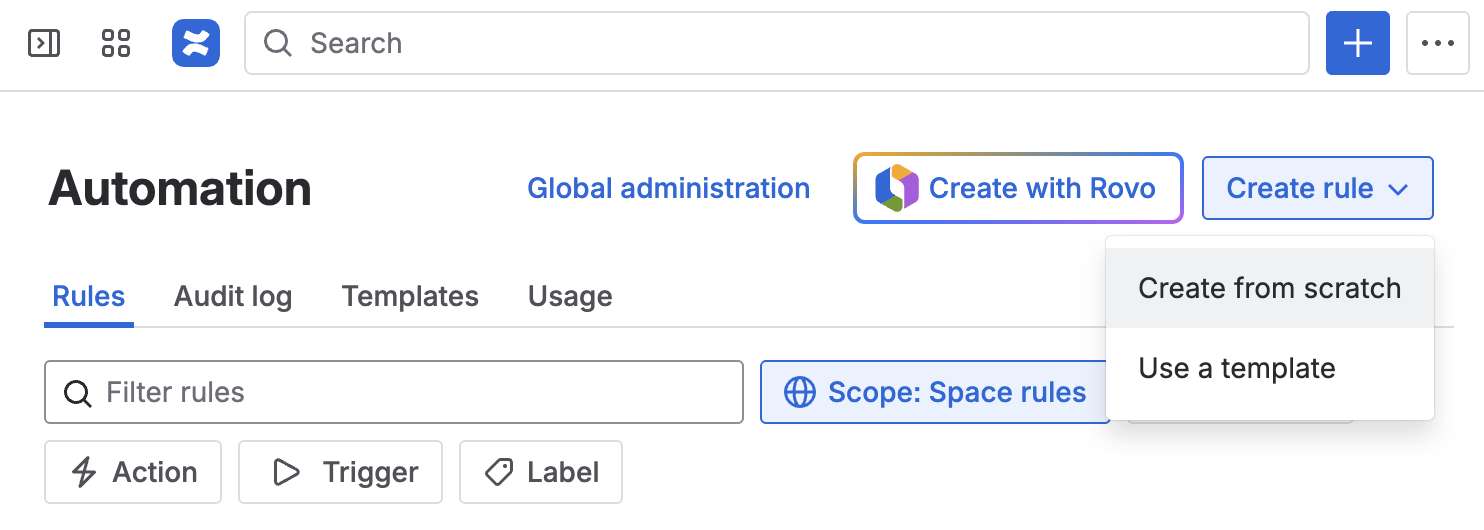Image resolution: width=1484 pixels, height=530 pixels.
Task: Choose Use a template menu option
Action: (1236, 368)
